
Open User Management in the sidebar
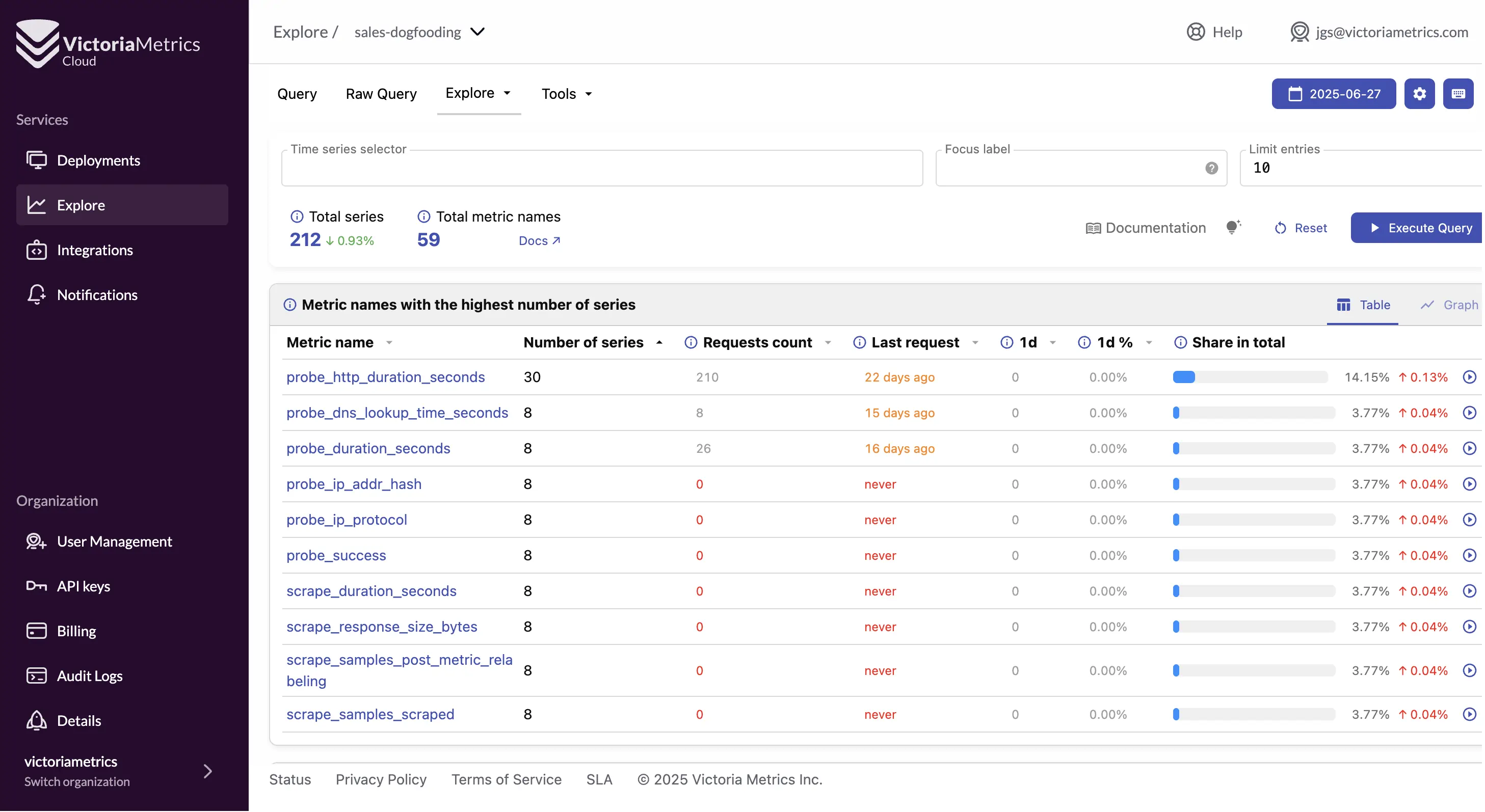(x=122, y=542)
